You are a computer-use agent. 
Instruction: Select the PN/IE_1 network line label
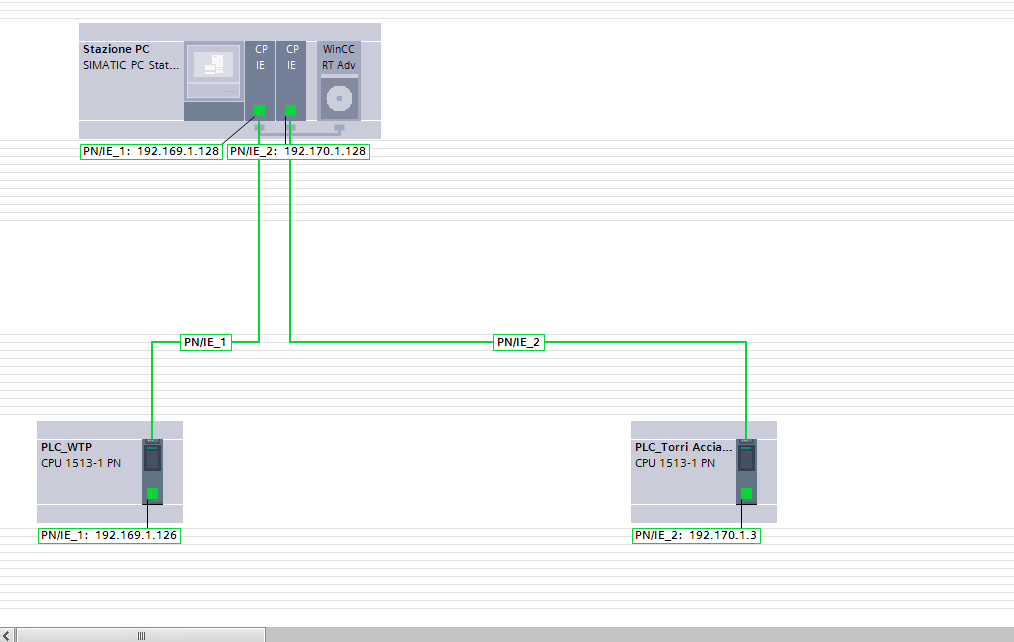click(x=206, y=342)
